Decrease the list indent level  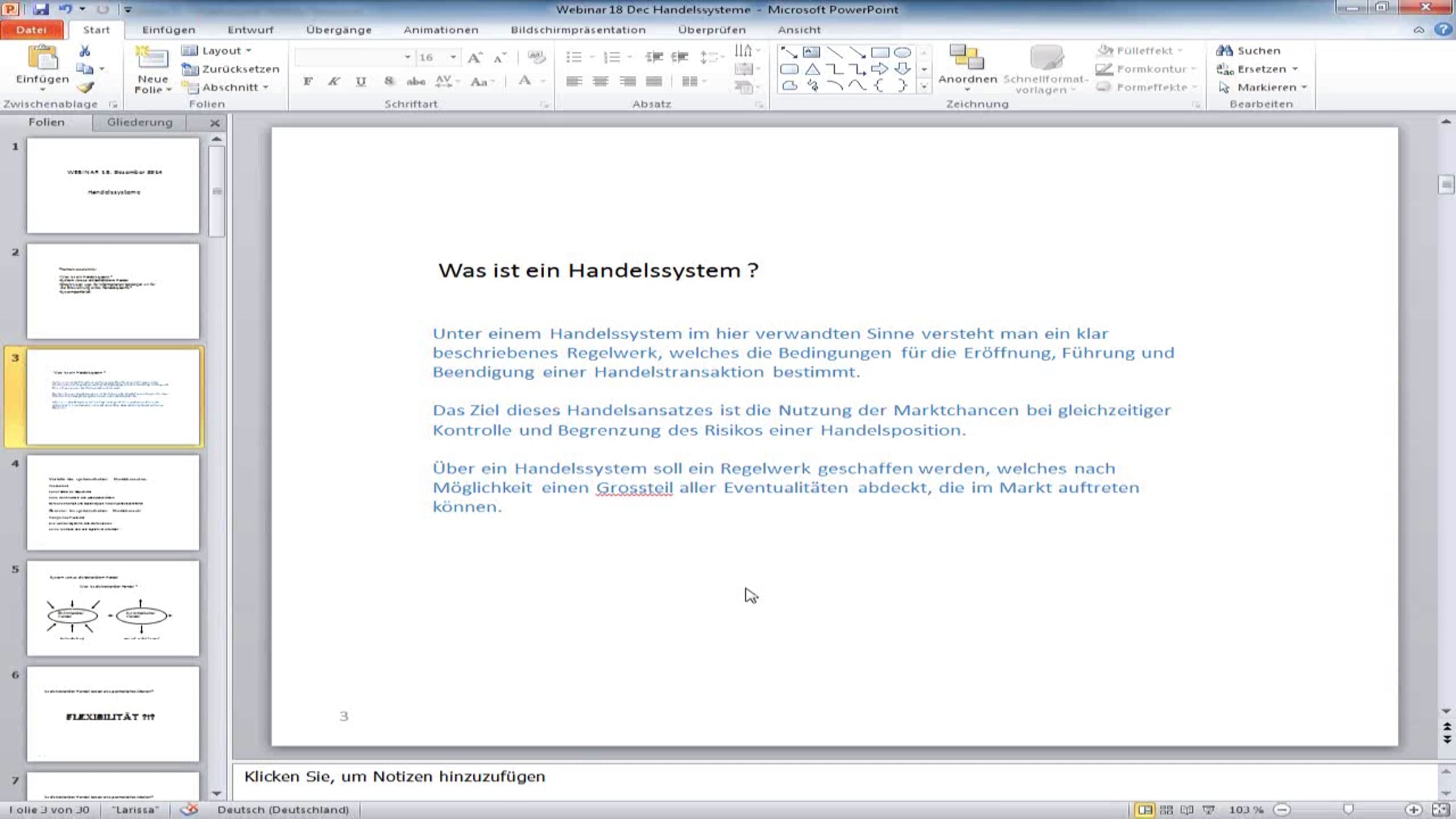coord(654,57)
